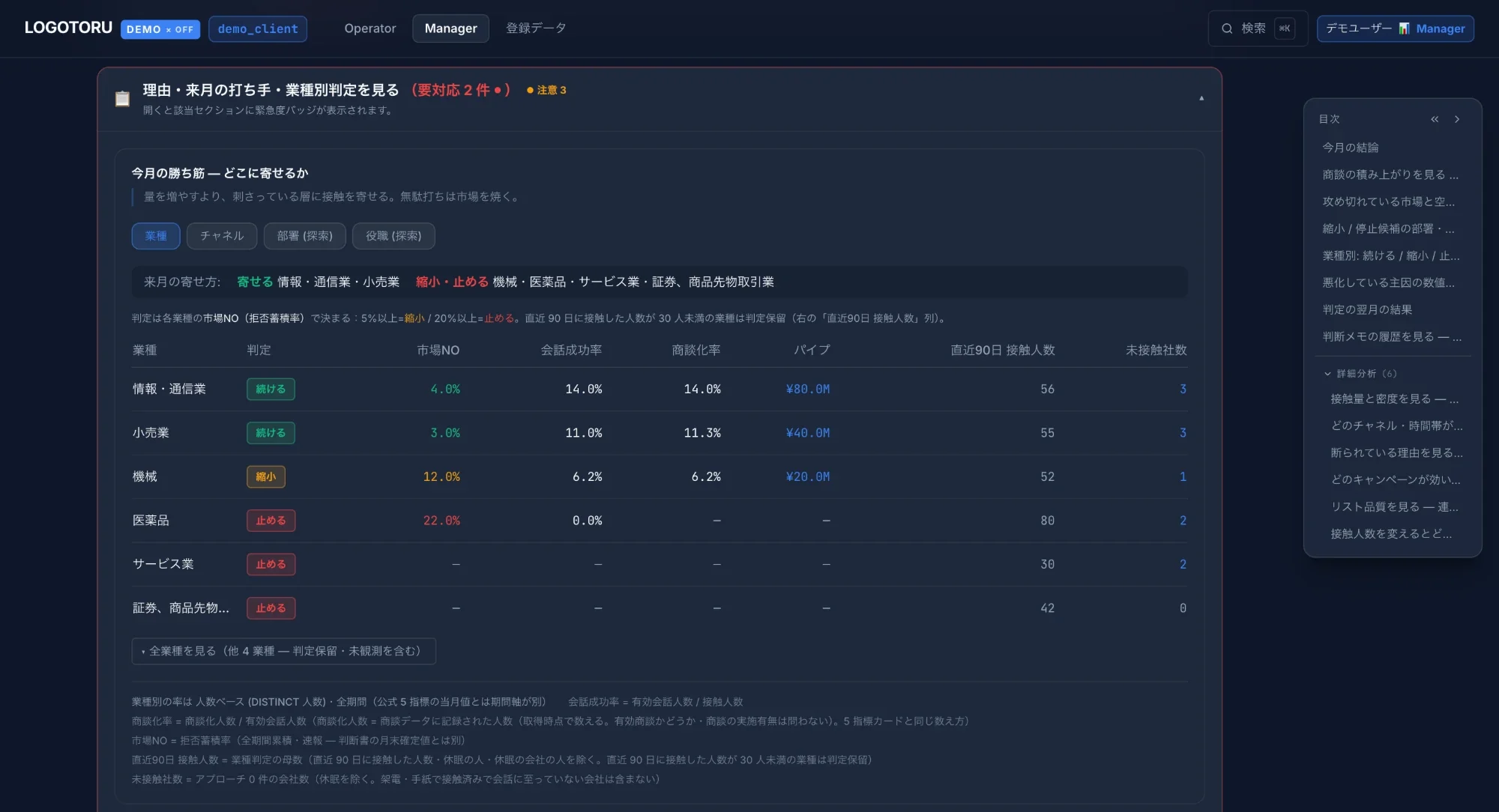
Task: Jump to 接触人数を変えるとど... in contents
Action: point(1391,533)
